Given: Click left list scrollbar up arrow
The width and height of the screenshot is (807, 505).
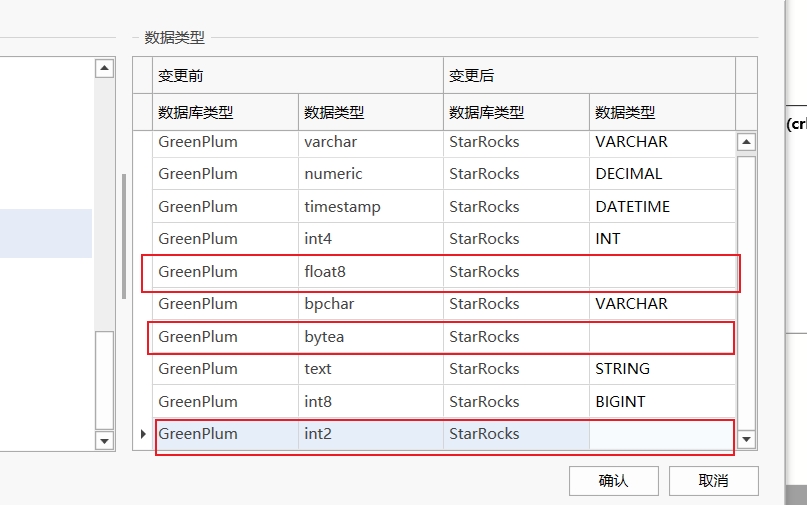Looking at the screenshot, I should click(x=104, y=68).
